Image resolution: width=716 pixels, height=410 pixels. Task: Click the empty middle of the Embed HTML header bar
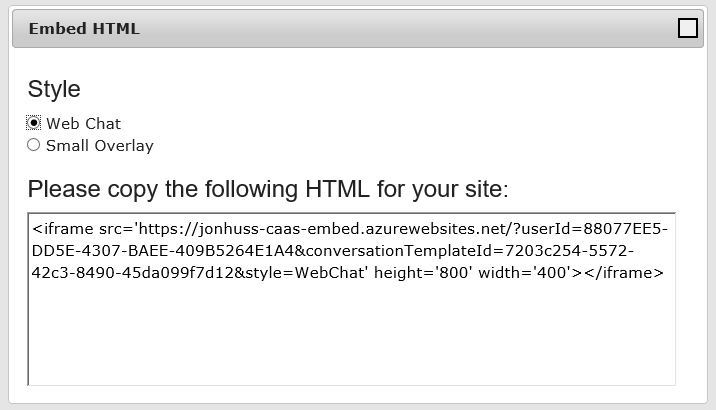click(x=400, y=29)
